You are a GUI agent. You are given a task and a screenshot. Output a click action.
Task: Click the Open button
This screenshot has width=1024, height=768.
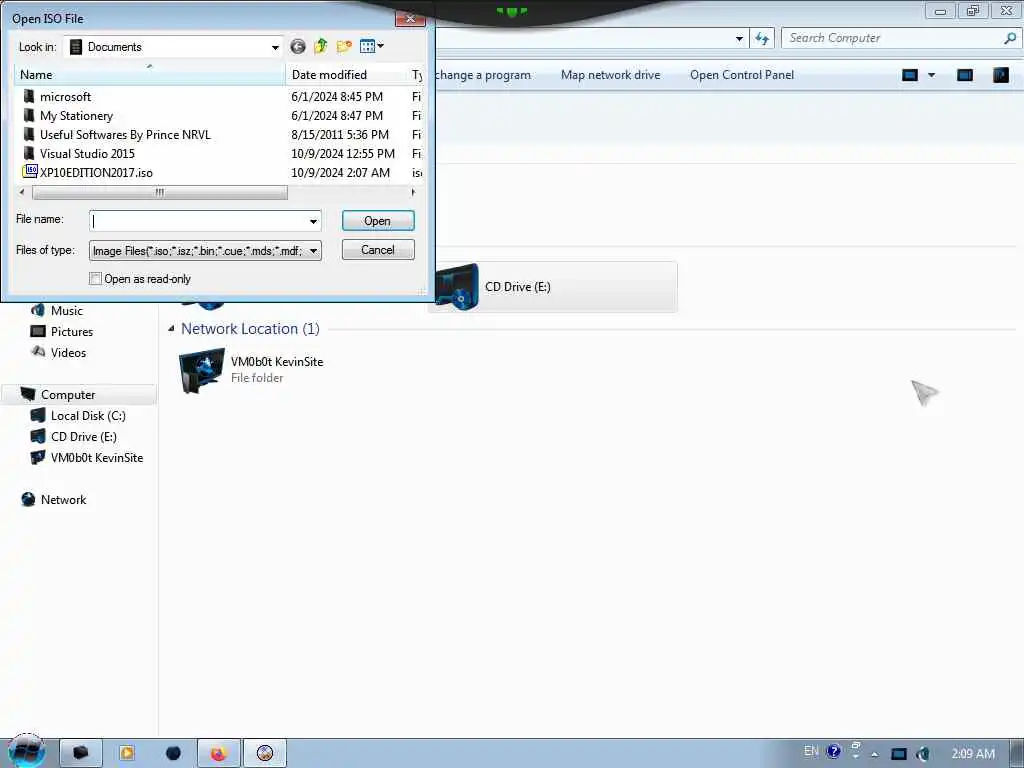point(378,221)
